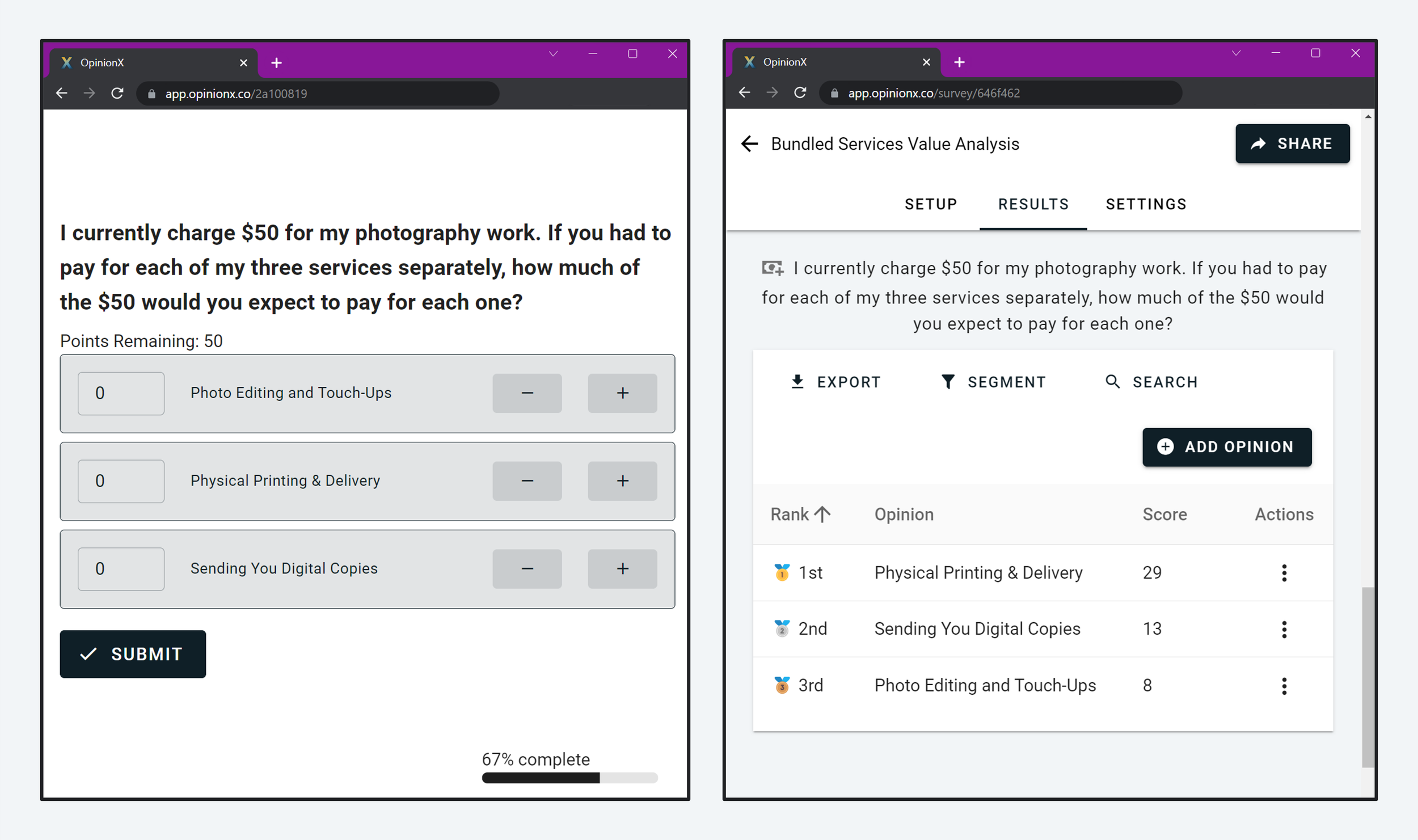
Task: Open the Segment filter option
Action: tap(993, 382)
